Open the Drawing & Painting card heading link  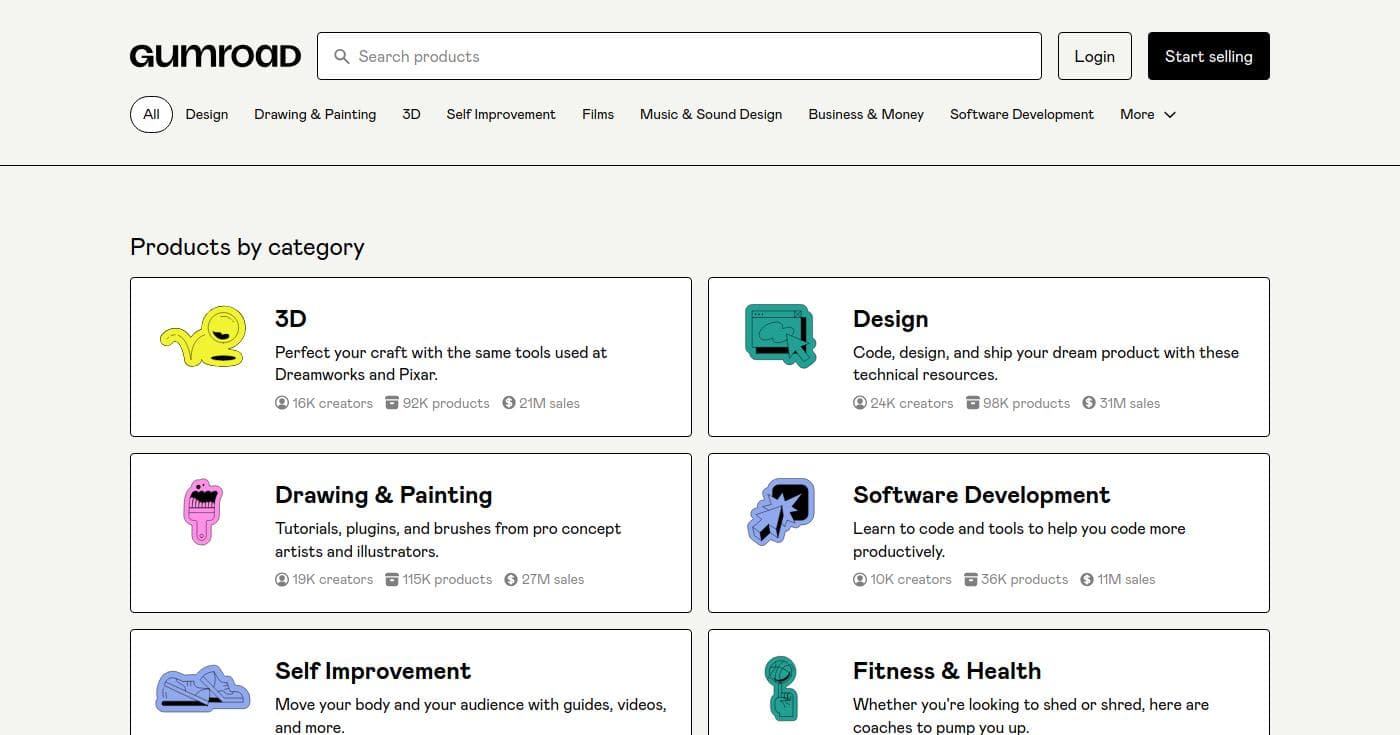(x=383, y=494)
